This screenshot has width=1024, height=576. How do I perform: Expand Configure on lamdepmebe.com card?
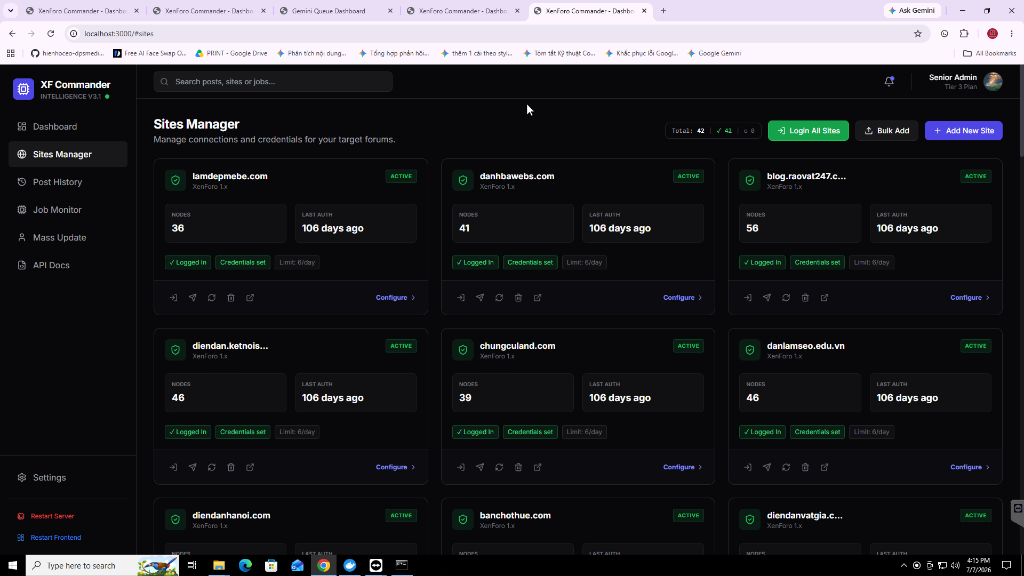tap(395, 298)
